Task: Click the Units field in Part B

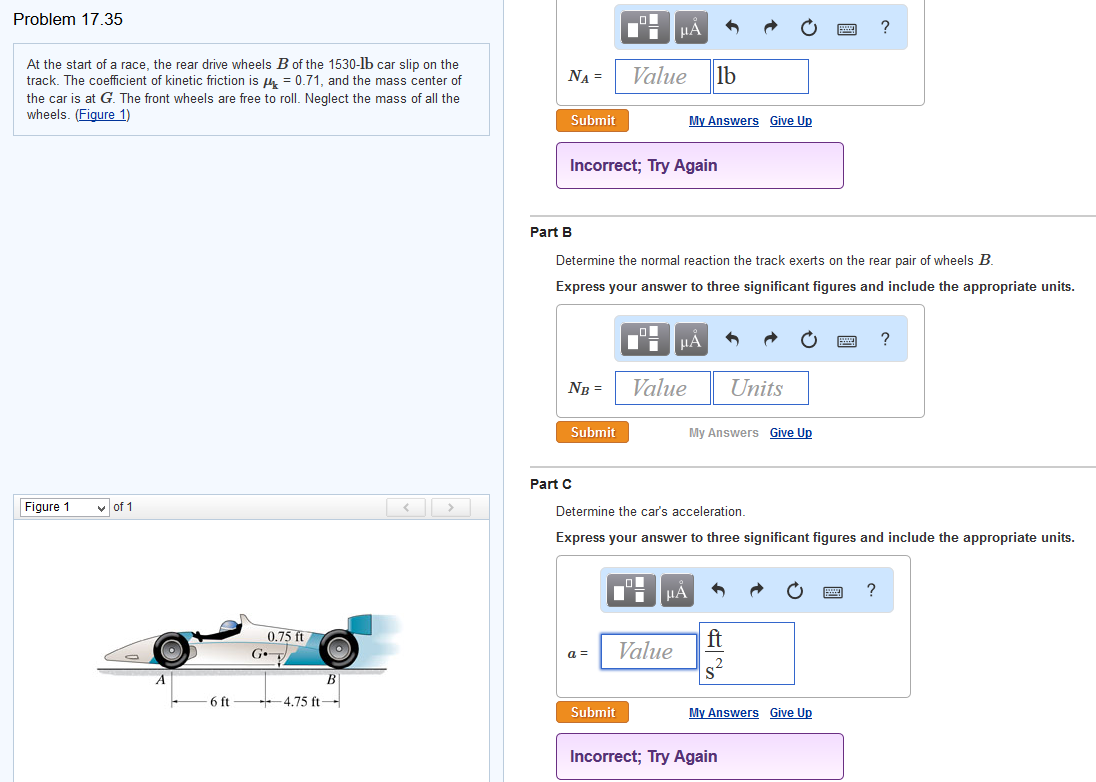Action: point(760,388)
